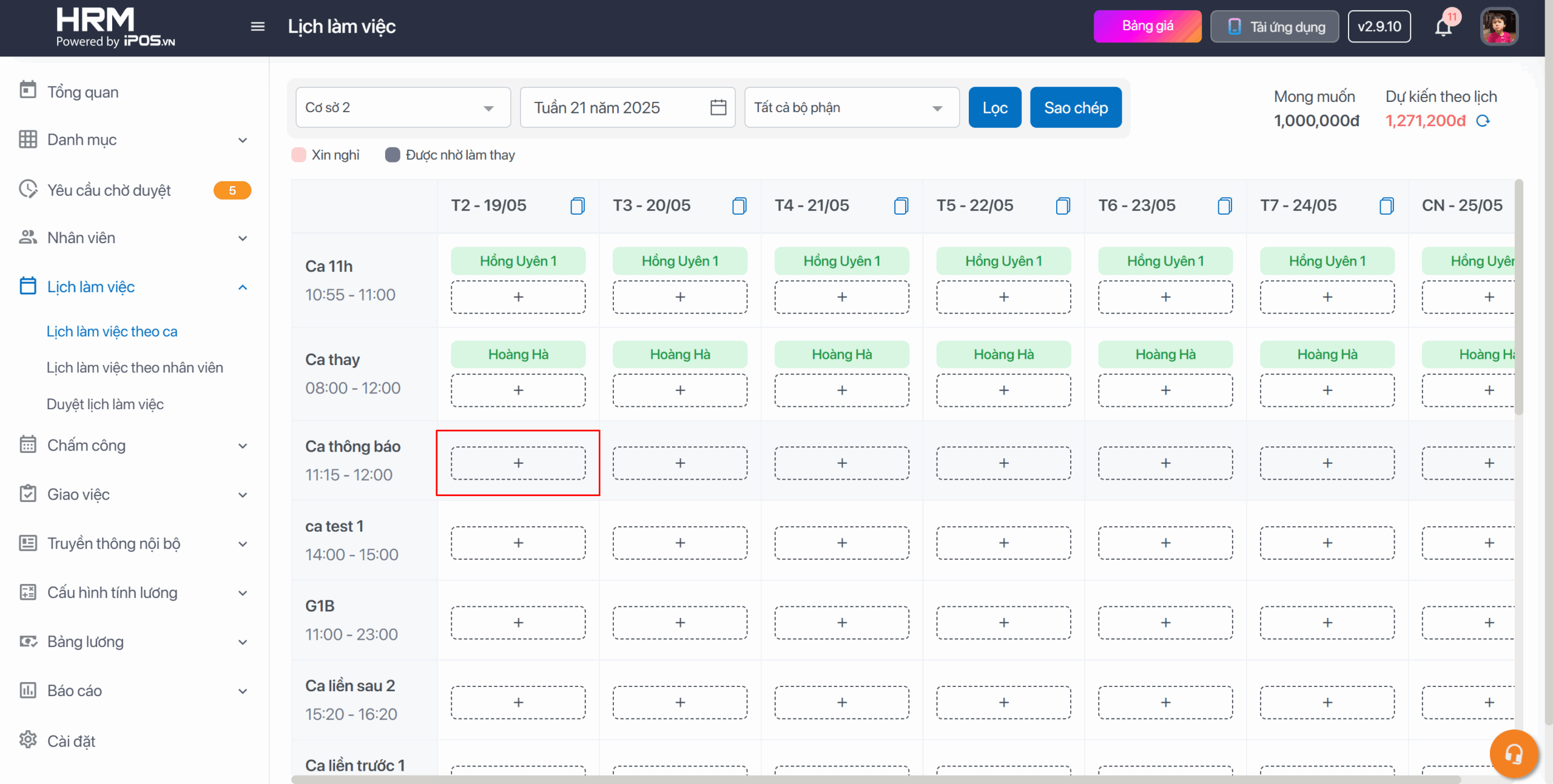This screenshot has height=784, width=1553.
Task: Add staff to Ca thông báo on T2
Action: coord(518,463)
